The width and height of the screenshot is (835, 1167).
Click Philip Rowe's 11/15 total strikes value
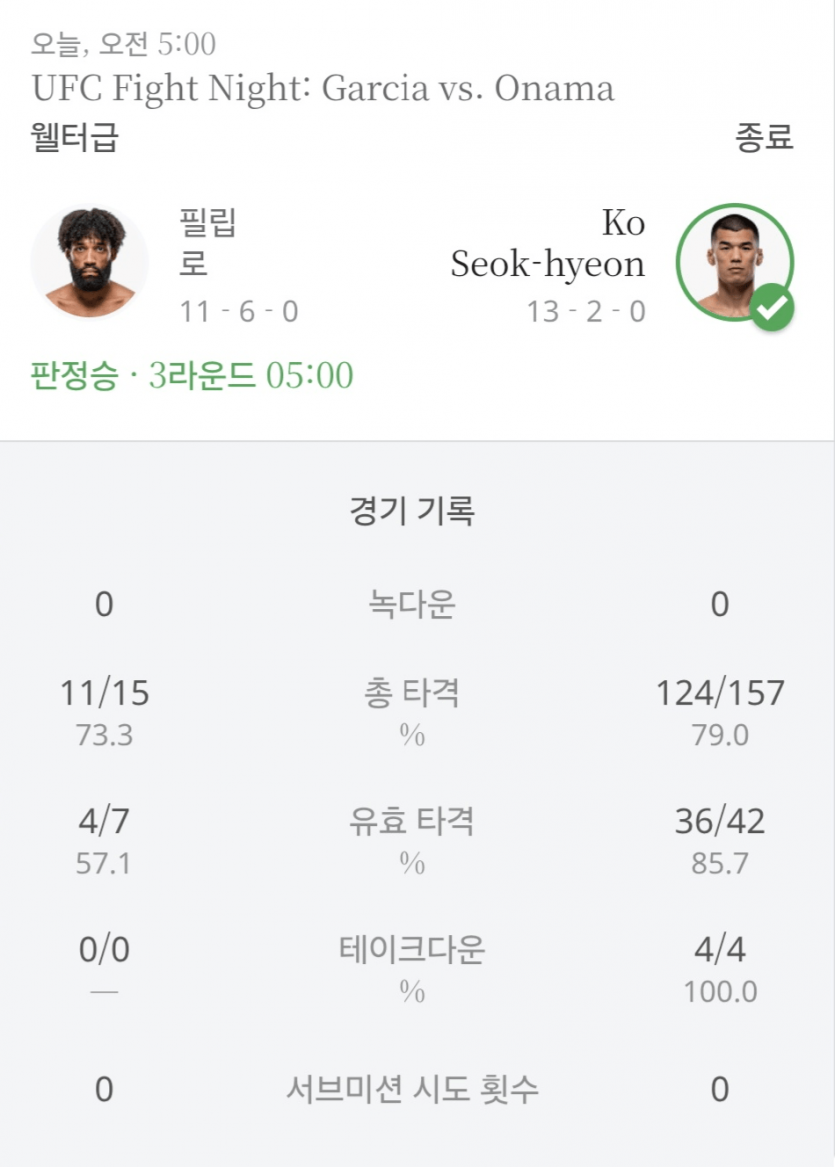(104, 693)
